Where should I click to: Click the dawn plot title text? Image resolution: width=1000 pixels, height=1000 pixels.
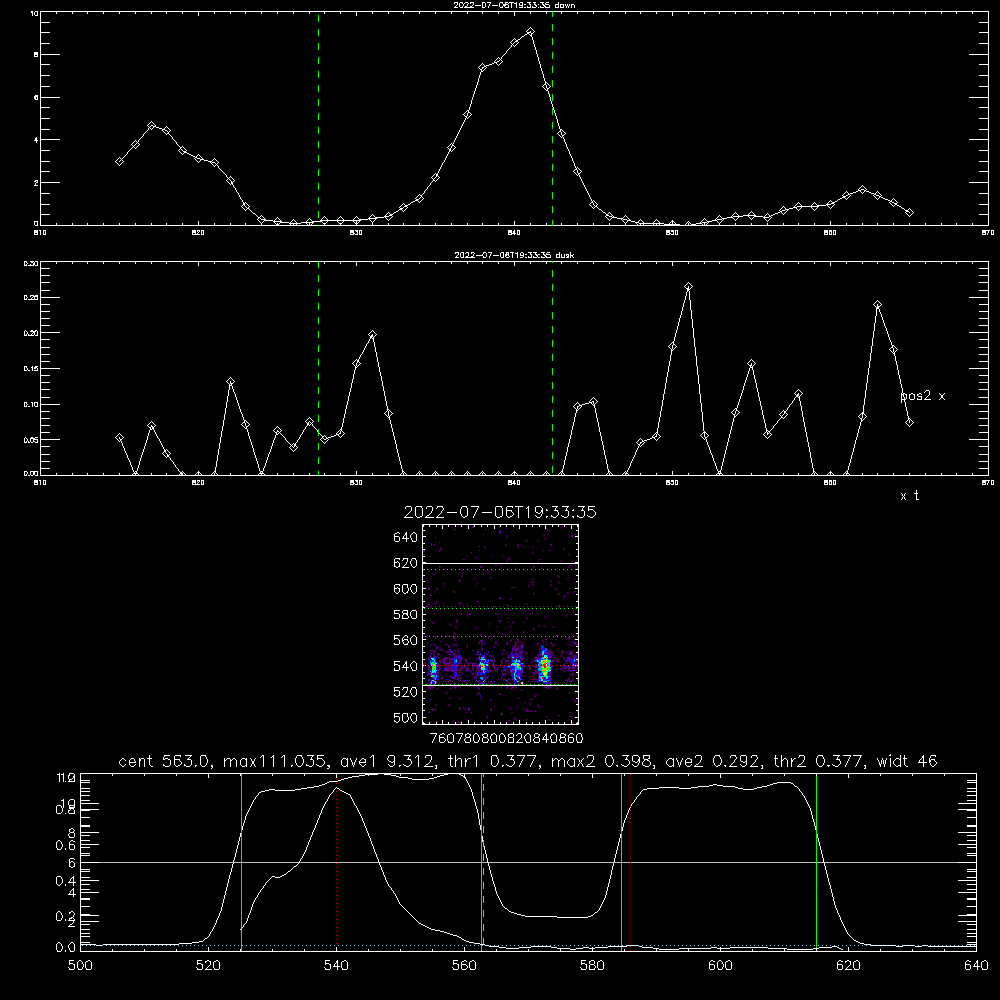514,5
